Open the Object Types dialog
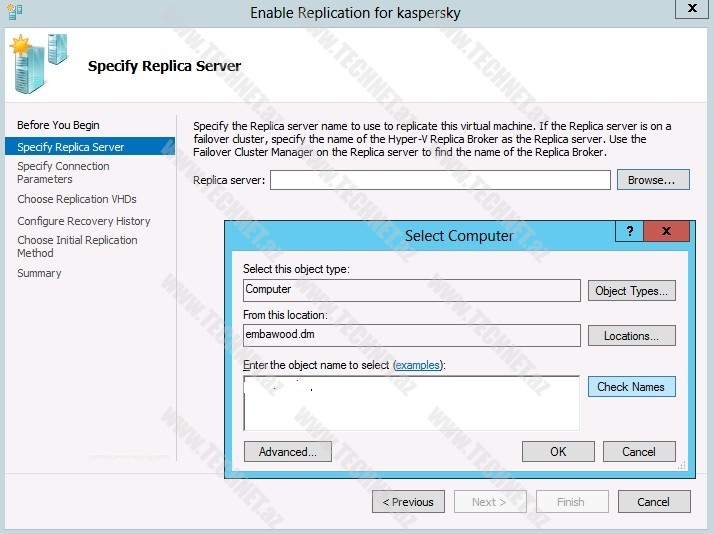 pos(631,291)
